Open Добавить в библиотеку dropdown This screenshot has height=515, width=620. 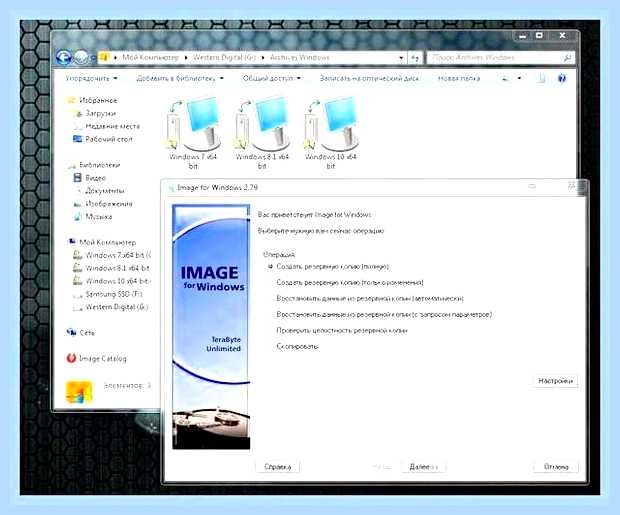(180, 78)
